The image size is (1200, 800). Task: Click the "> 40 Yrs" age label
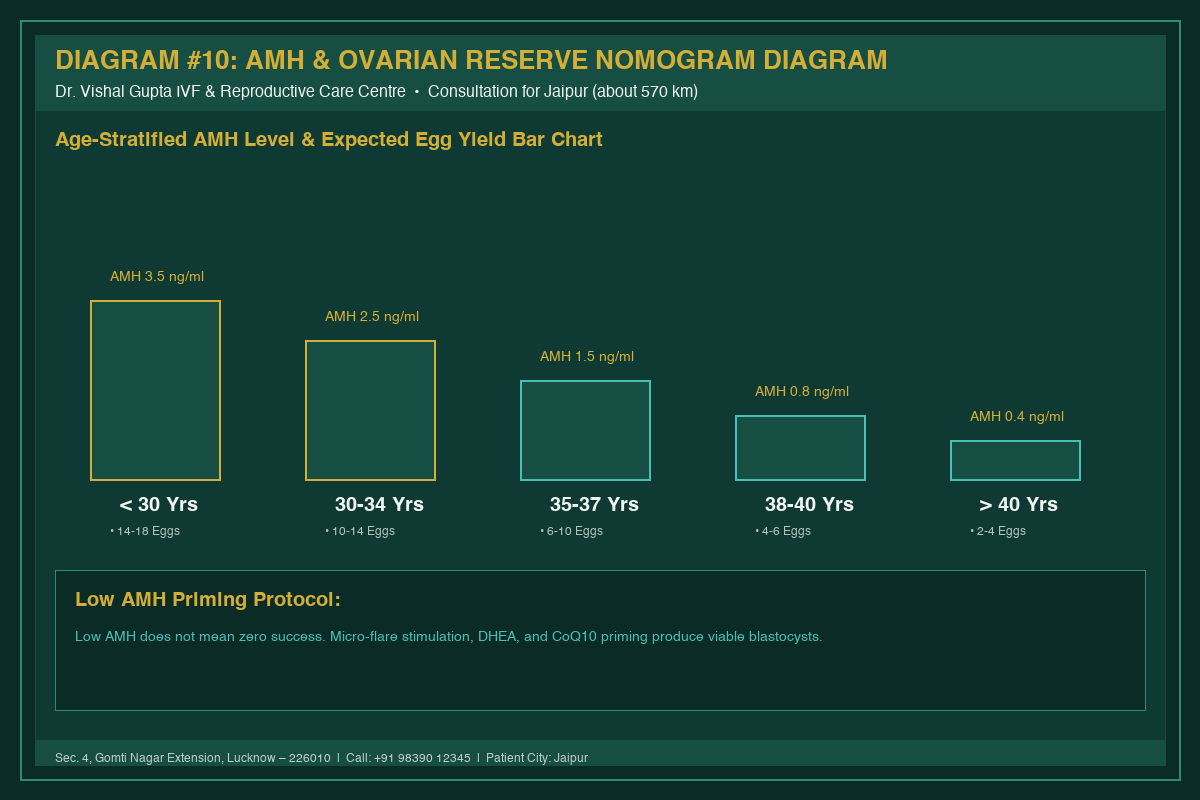[1018, 505]
